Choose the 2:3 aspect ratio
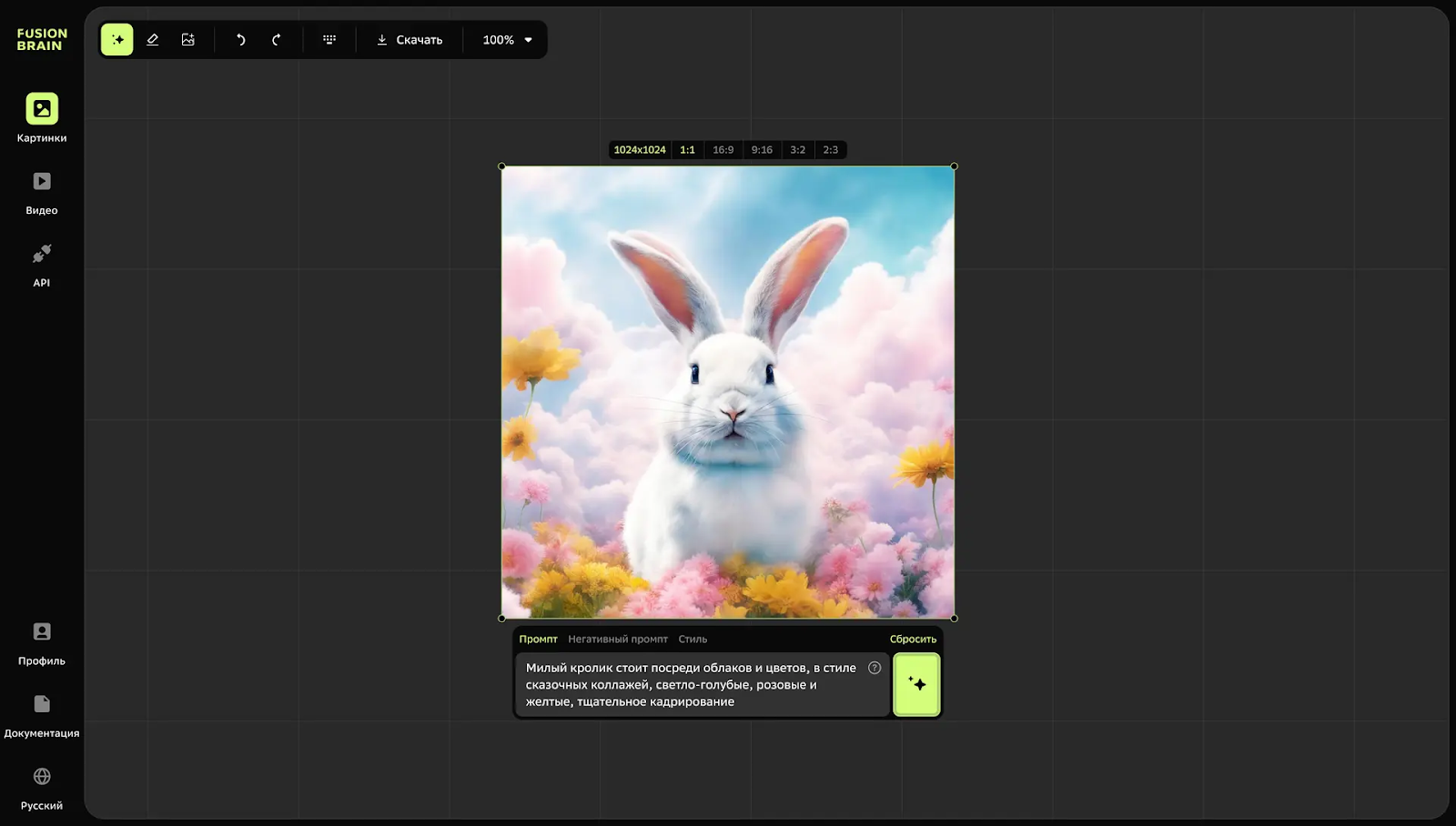Image resolution: width=1456 pixels, height=826 pixels. coord(831,150)
